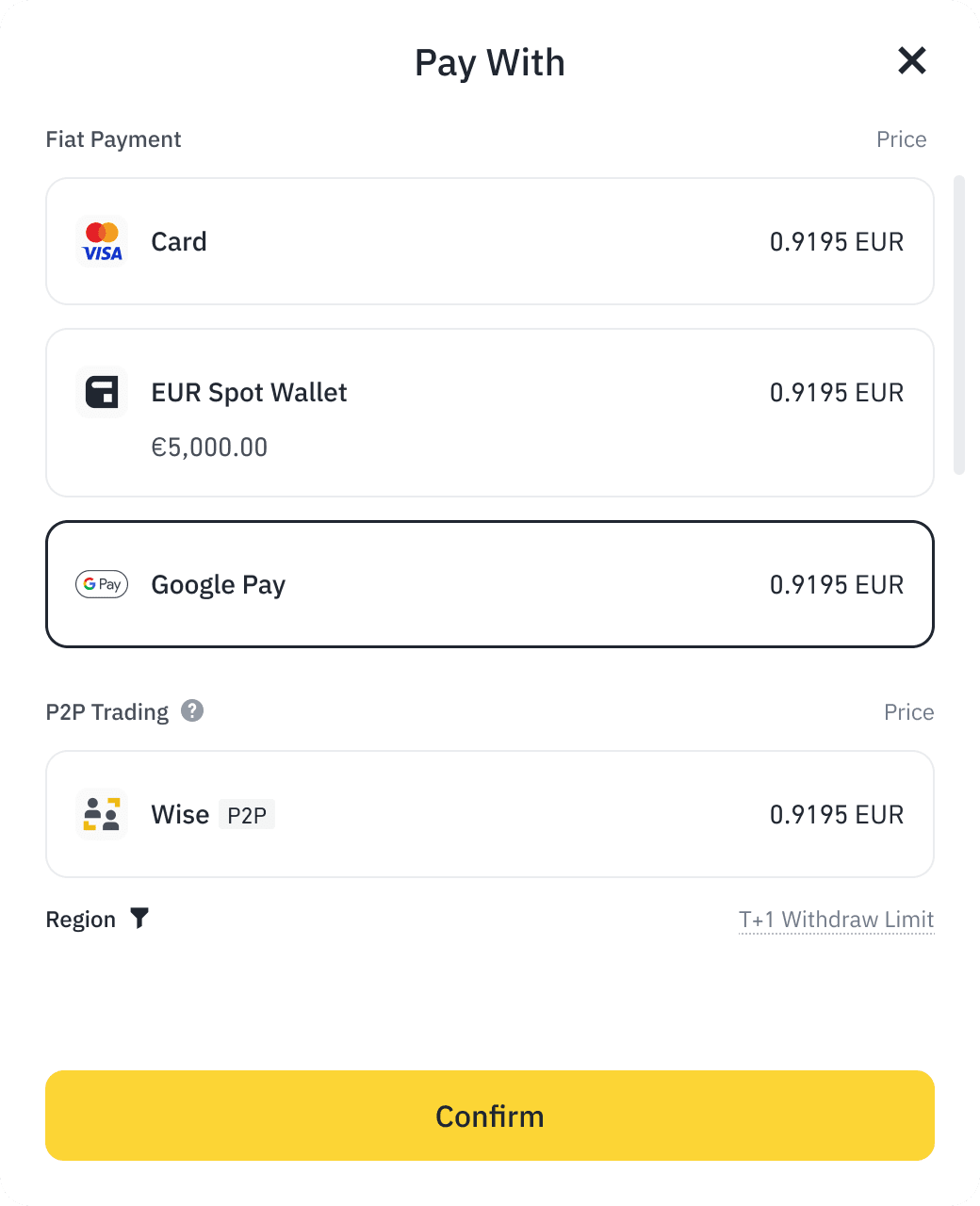
Task: Click the Wise P2P people icon
Action: click(x=102, y=814)
